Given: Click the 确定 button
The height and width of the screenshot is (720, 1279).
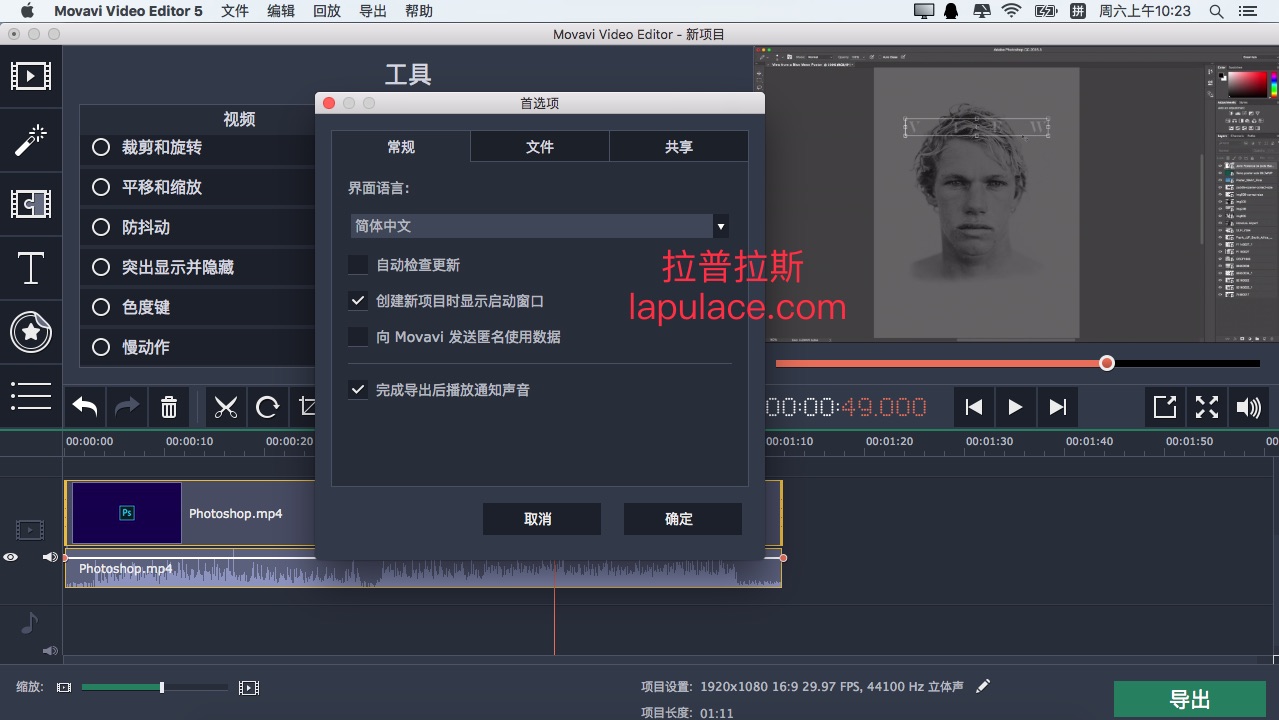Looking at the screenshot, I should coord(682,519).
